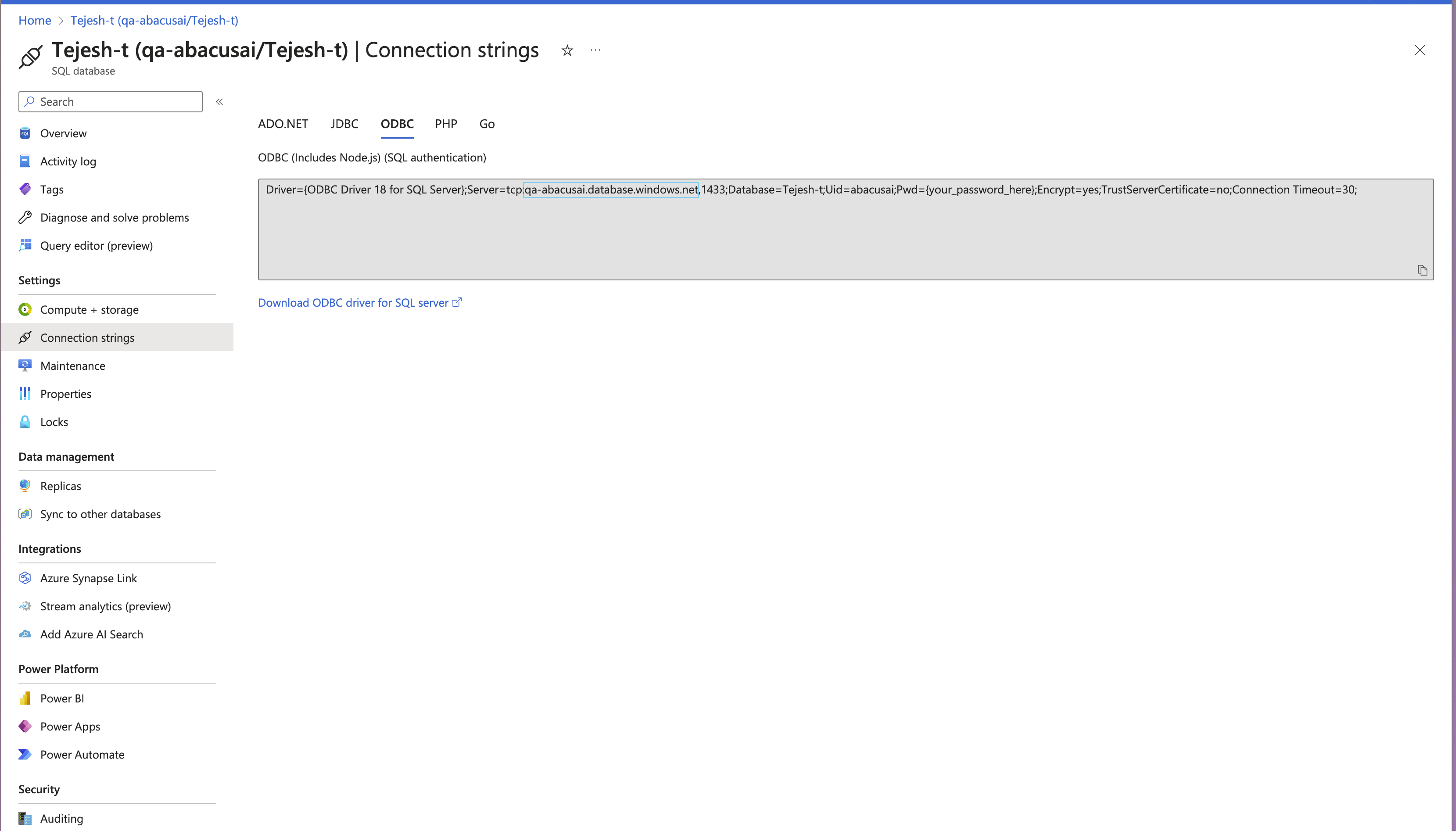Screen dimensions: 1456x831
Task: Open Compute + storage settings
Action: pyautogui.click(x=89, y=309)
